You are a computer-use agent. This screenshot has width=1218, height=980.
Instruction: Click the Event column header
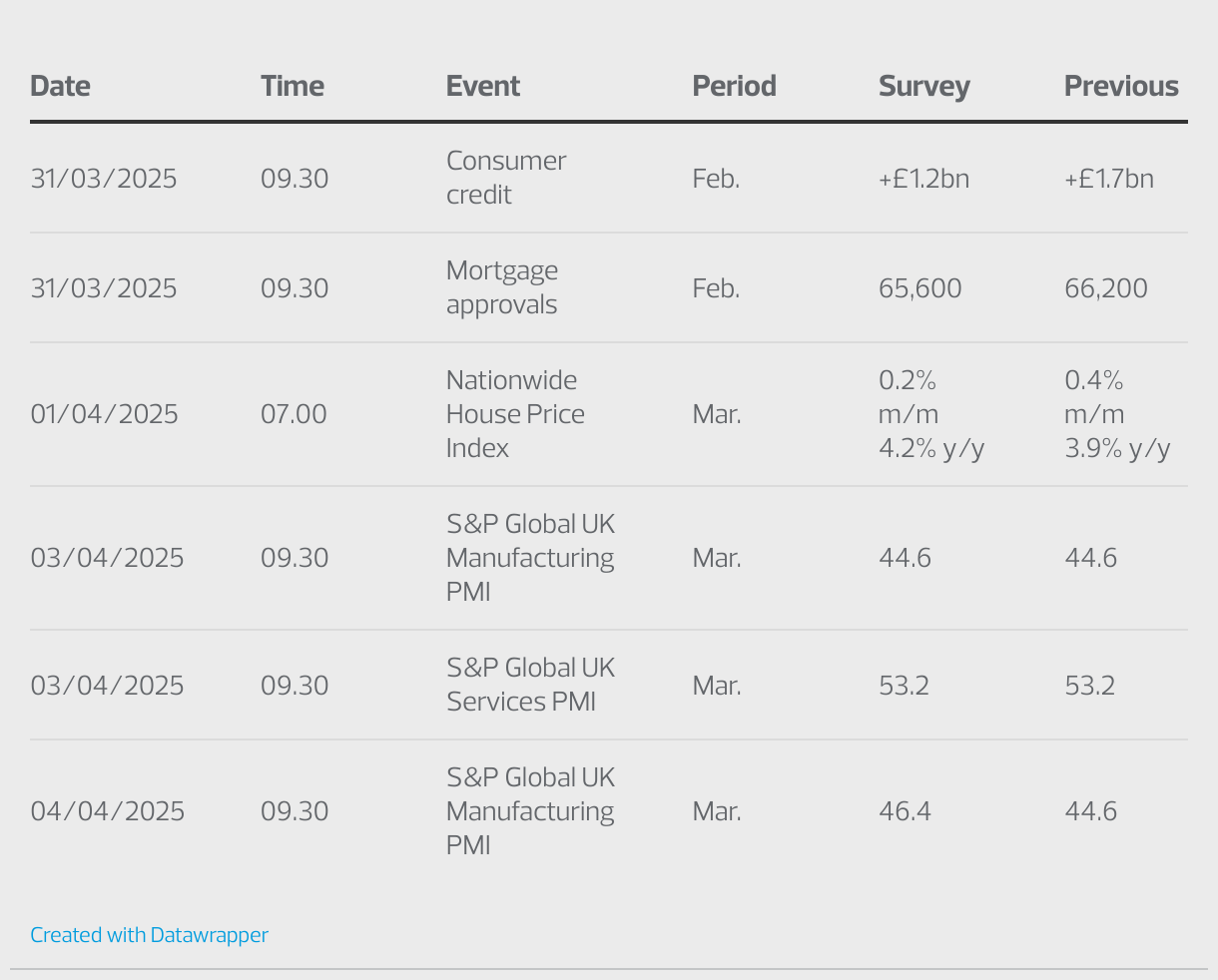tap(483, 86)
